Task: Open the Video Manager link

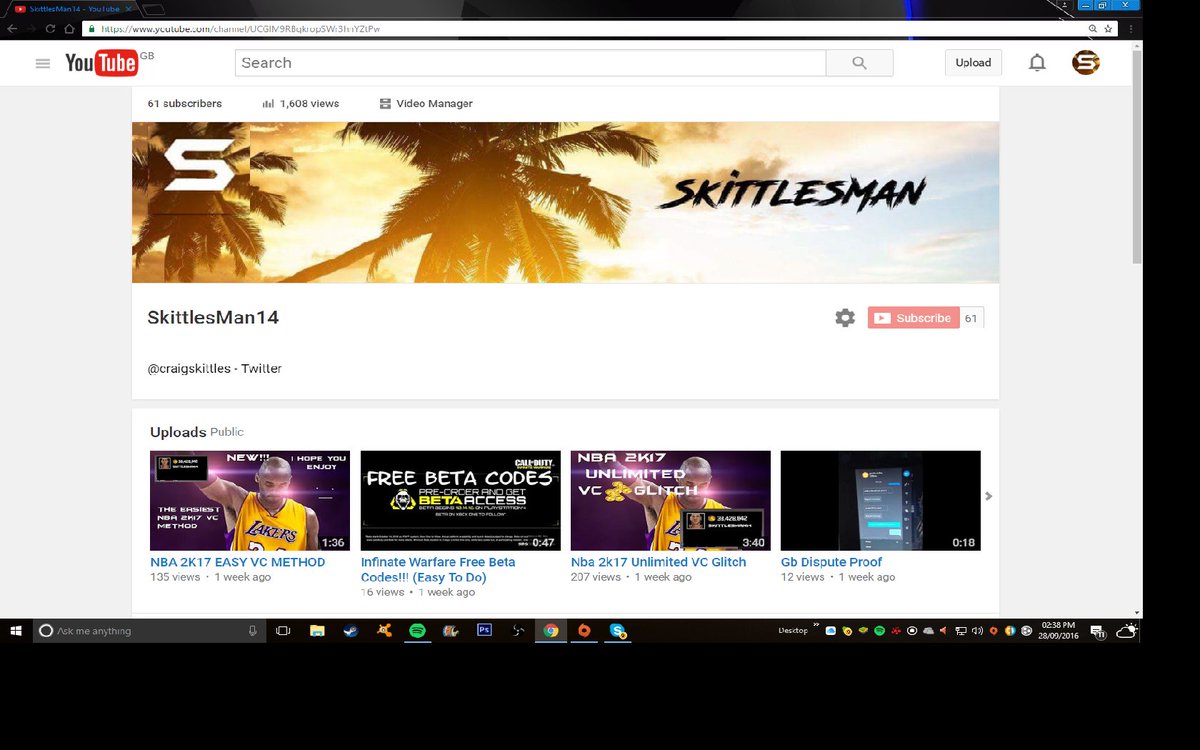Action: coord(426,104)
